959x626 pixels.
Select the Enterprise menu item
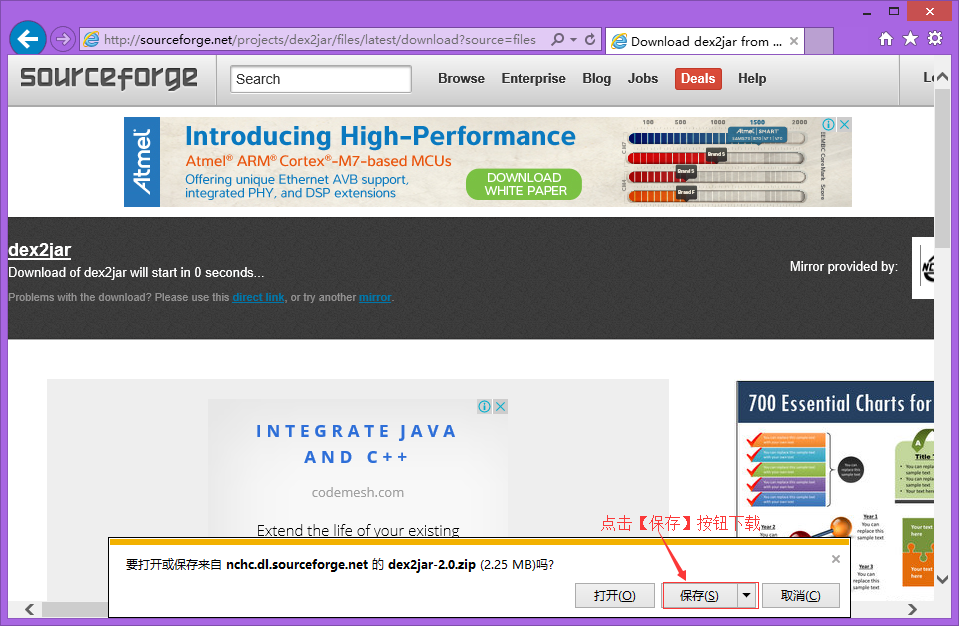[x=533, y=78]
